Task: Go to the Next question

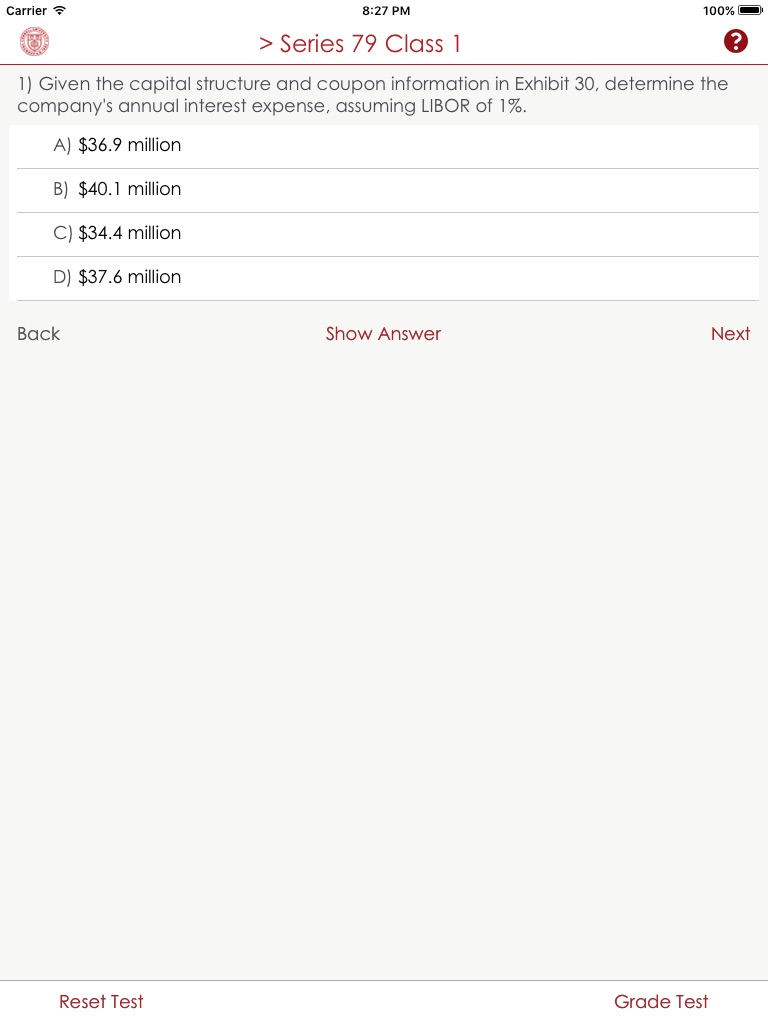Action: (x=730, y=334)
